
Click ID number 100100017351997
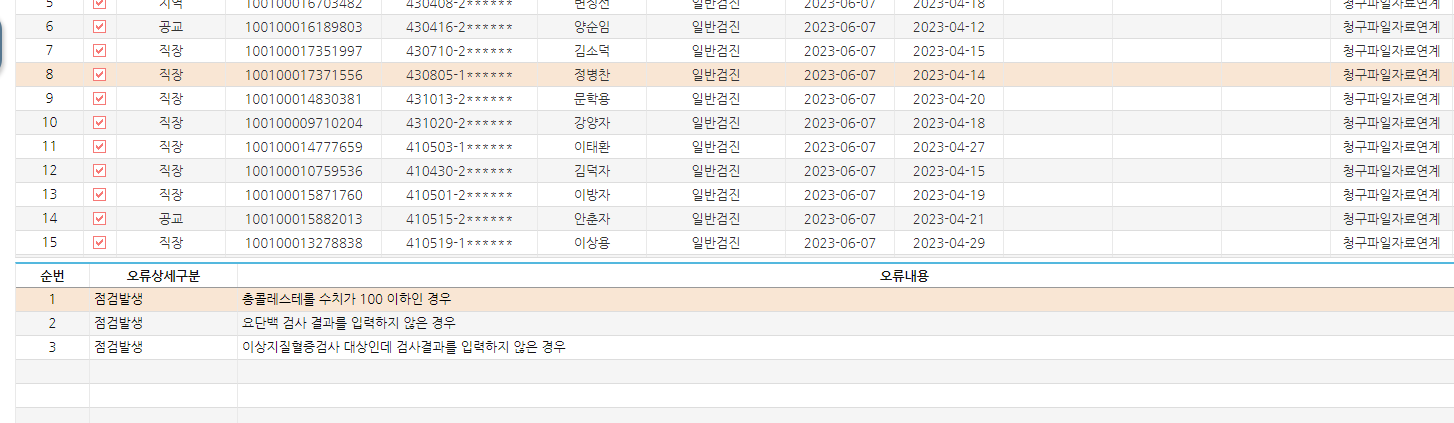point(304,51)
